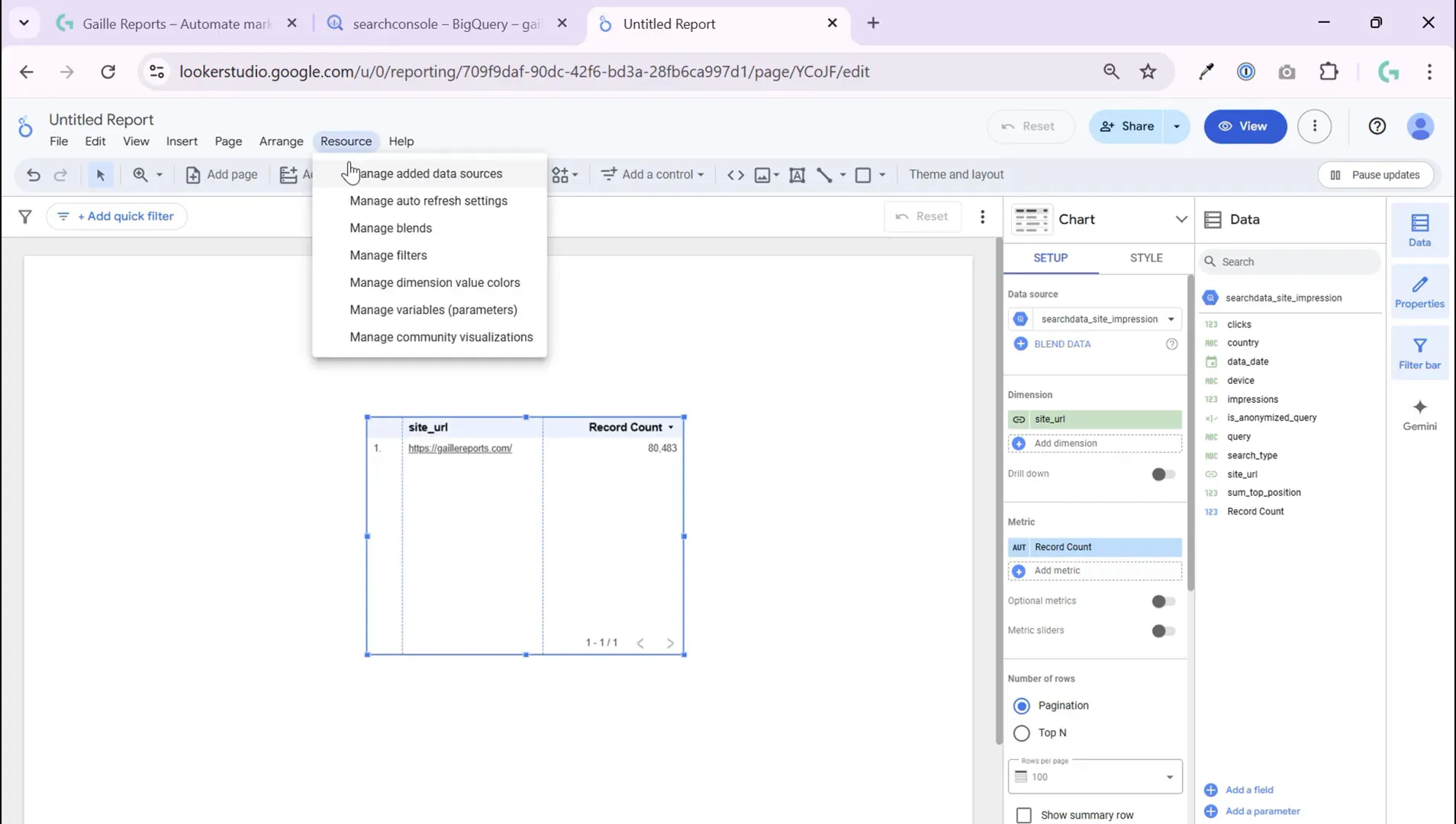This screenshot has width=1456, height=824.
Task: Click Add a parameter link
Action: pyautogui.click(x=1262, y=812)
